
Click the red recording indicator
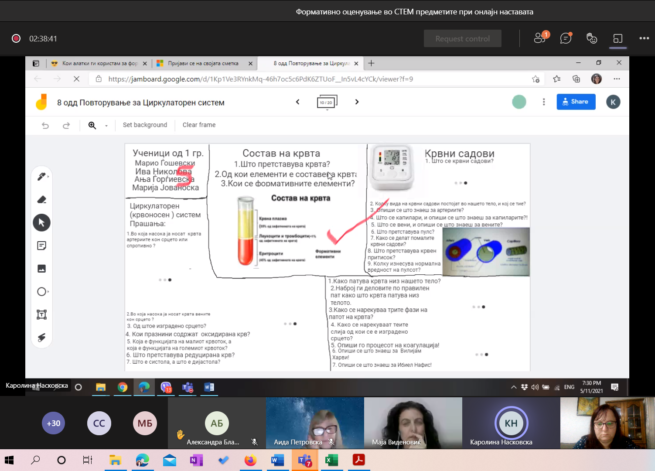16,38
